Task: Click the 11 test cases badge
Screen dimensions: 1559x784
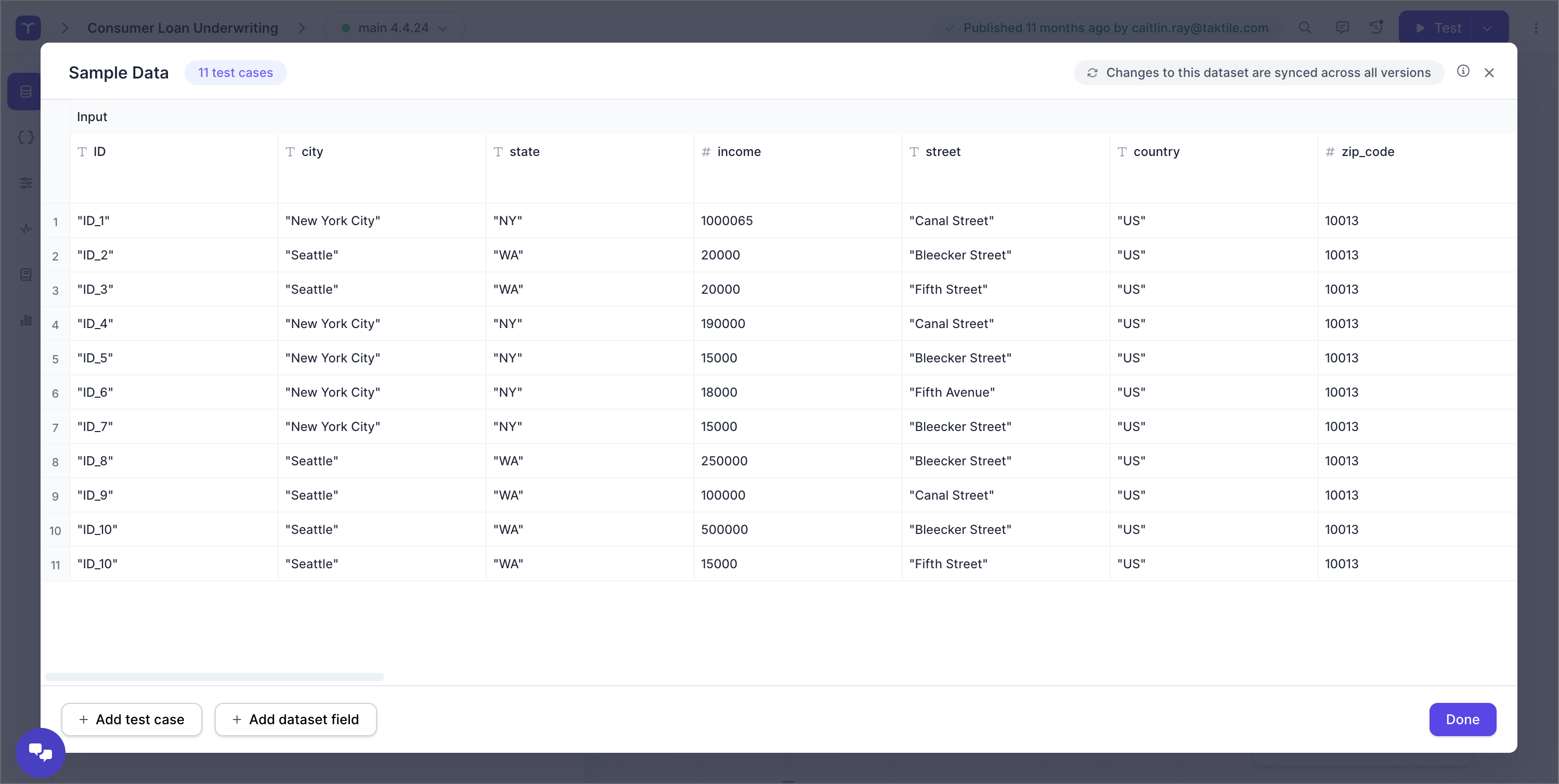Action: point(236,73)
